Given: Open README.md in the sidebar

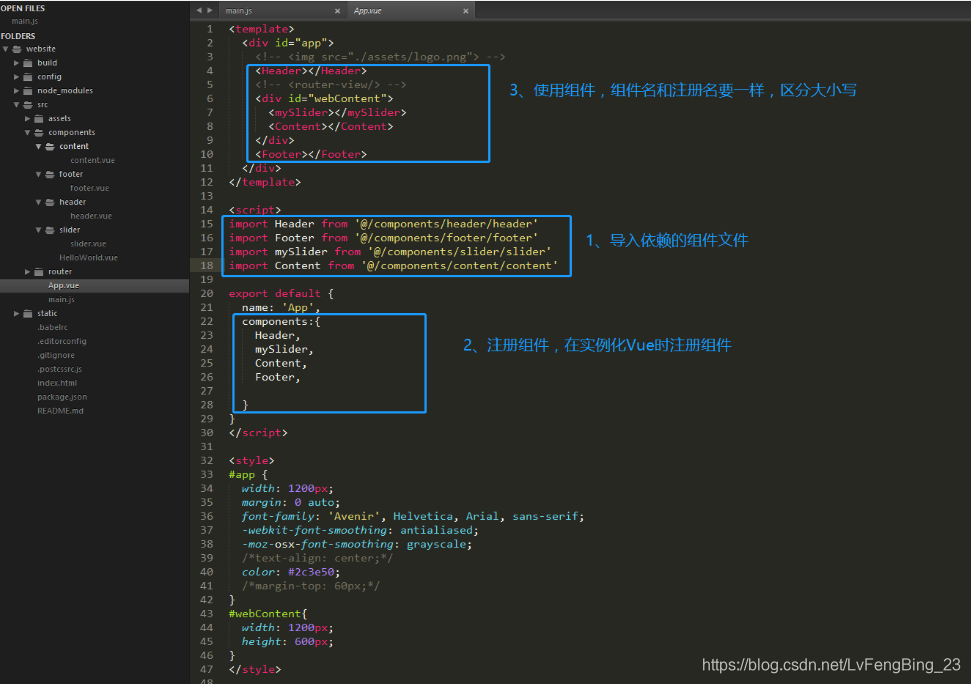Looking at the screenshot, I should click(60, 411).
